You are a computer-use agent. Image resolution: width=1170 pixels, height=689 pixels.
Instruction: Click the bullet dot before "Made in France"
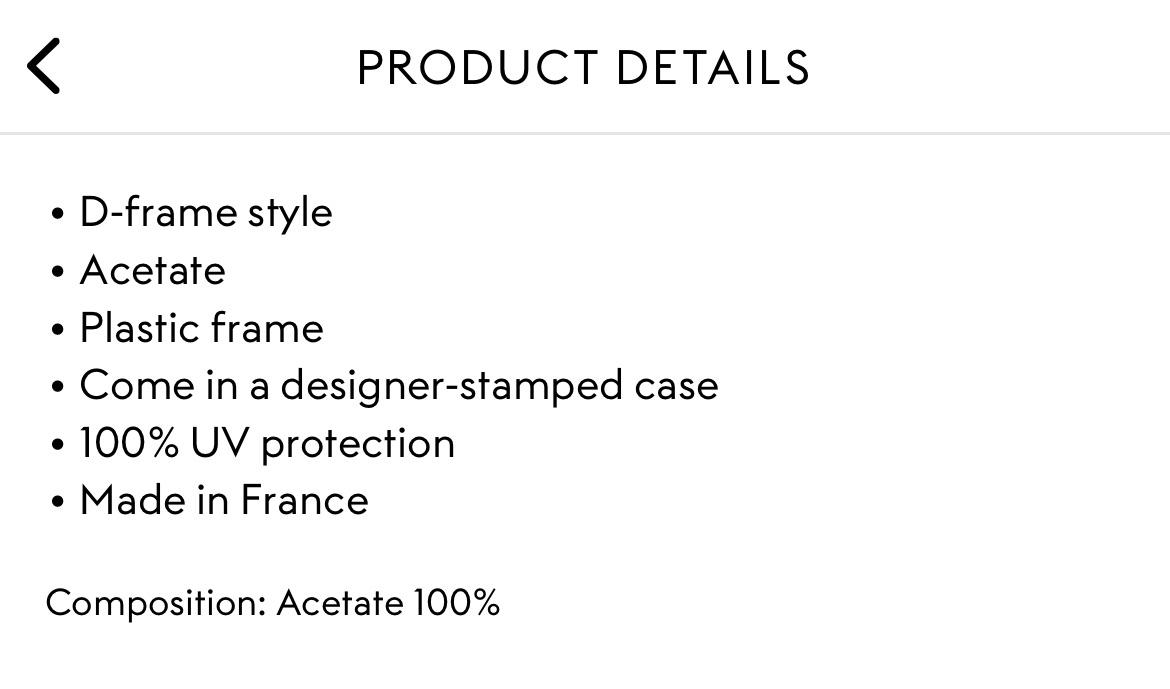click(58, 502)
